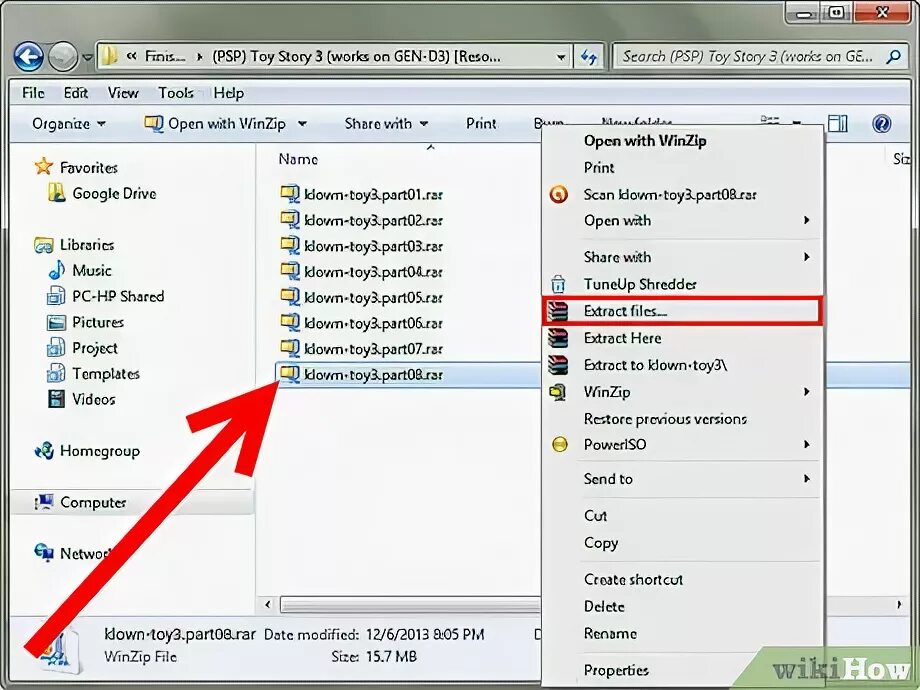Click the WinZip icon in context menu
This screenshot has height=690, width=920.
[x=558, y=392]
